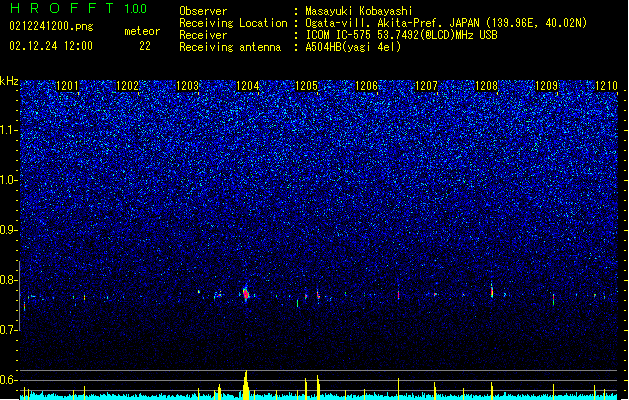
Task: Click the meteor echo streak at 1208
Action: point(492,290)
